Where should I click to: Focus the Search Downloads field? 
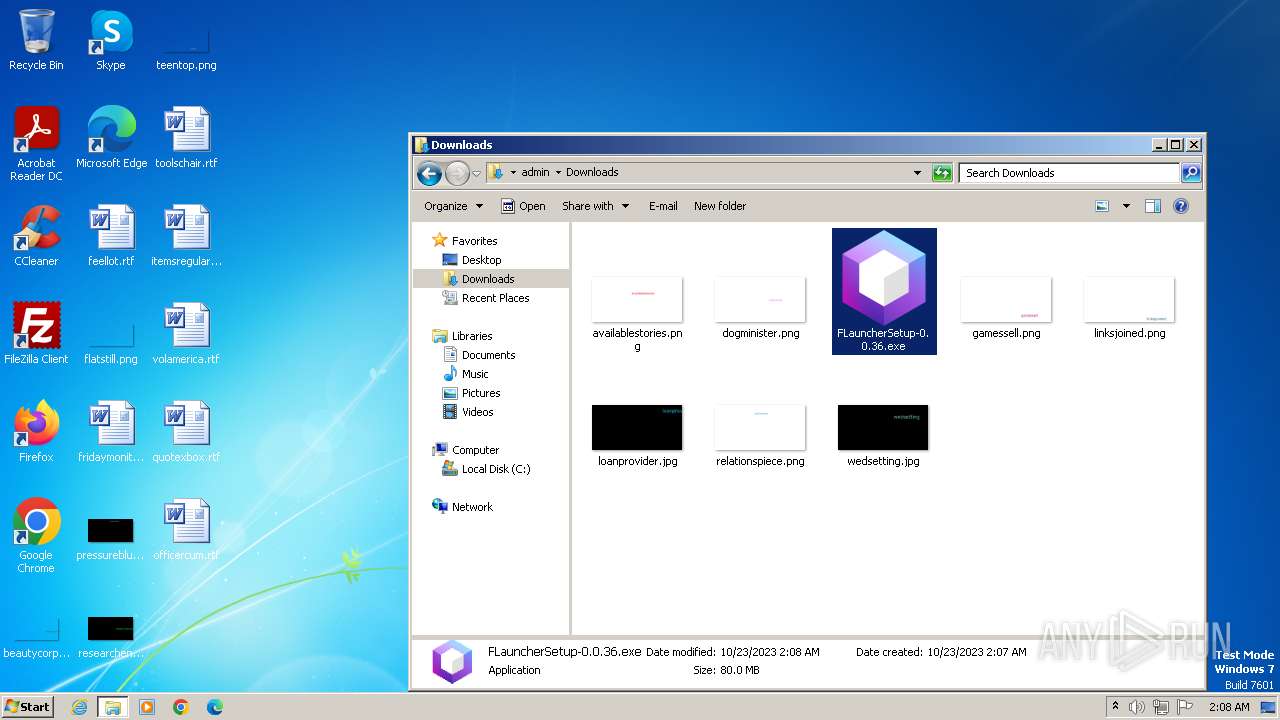click(x=1068, y=173)
